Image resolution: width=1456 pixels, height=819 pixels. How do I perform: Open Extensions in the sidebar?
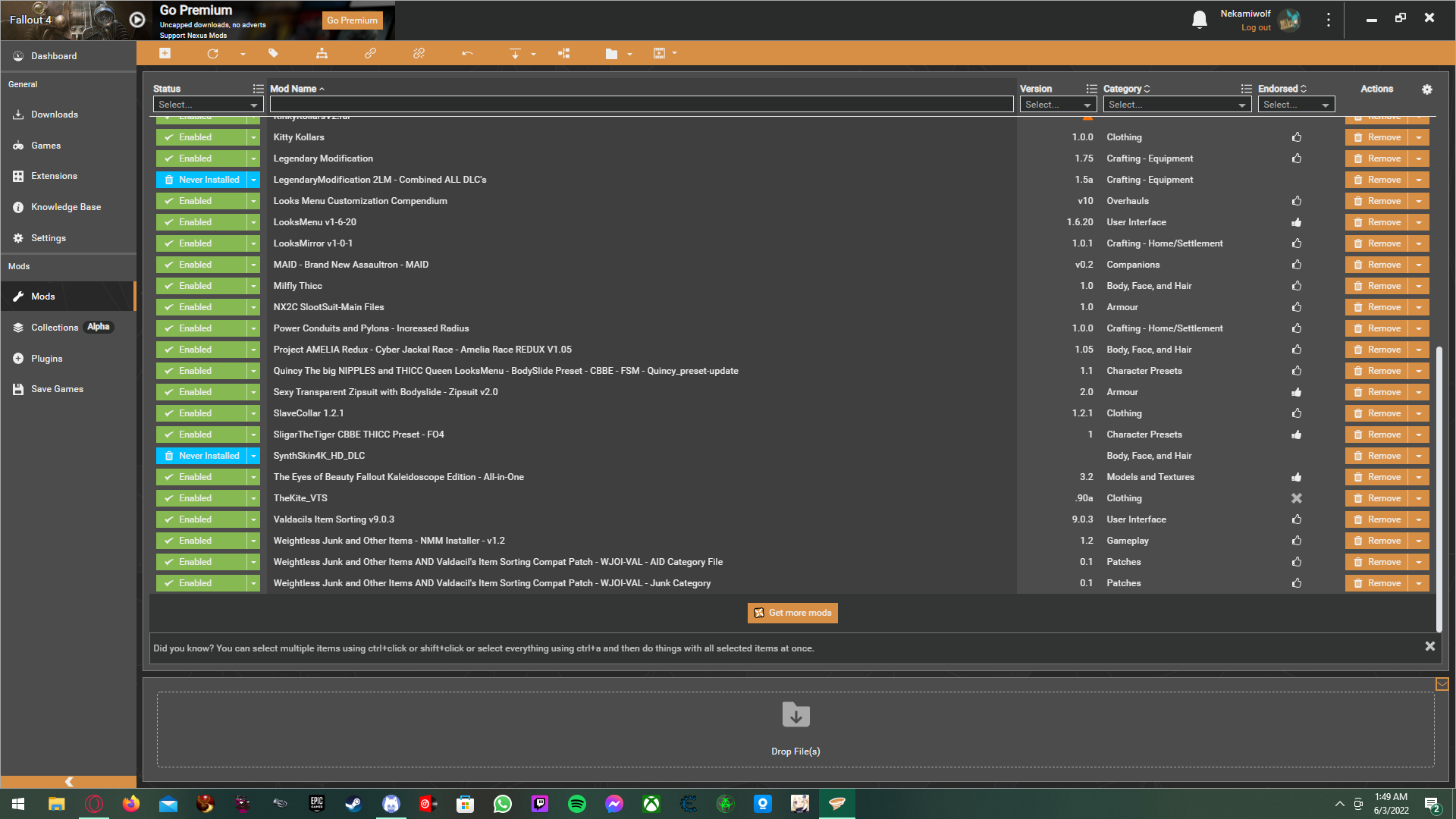(x=68, y=176)
